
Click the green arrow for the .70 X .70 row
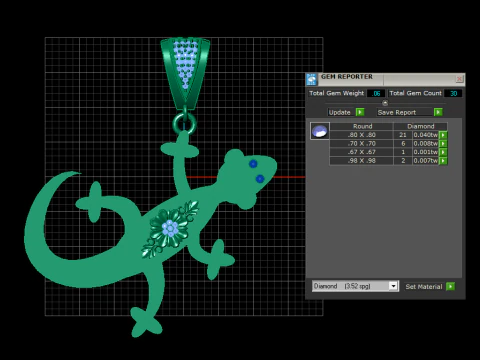point(443,144)
